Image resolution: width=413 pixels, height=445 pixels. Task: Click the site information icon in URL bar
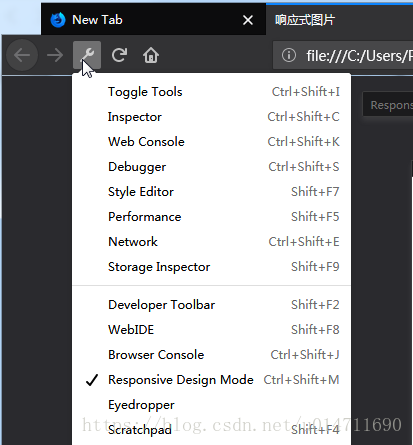[289, 55]
